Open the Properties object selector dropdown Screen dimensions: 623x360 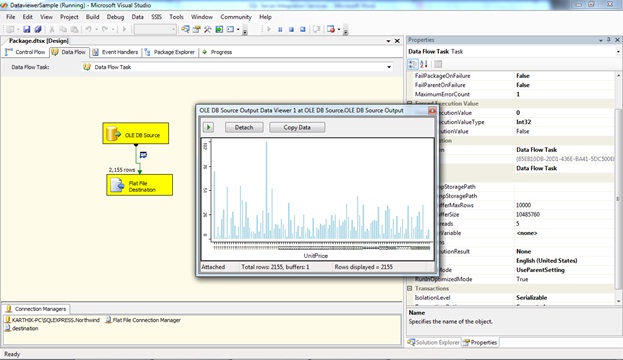click(x=618, y=52)
